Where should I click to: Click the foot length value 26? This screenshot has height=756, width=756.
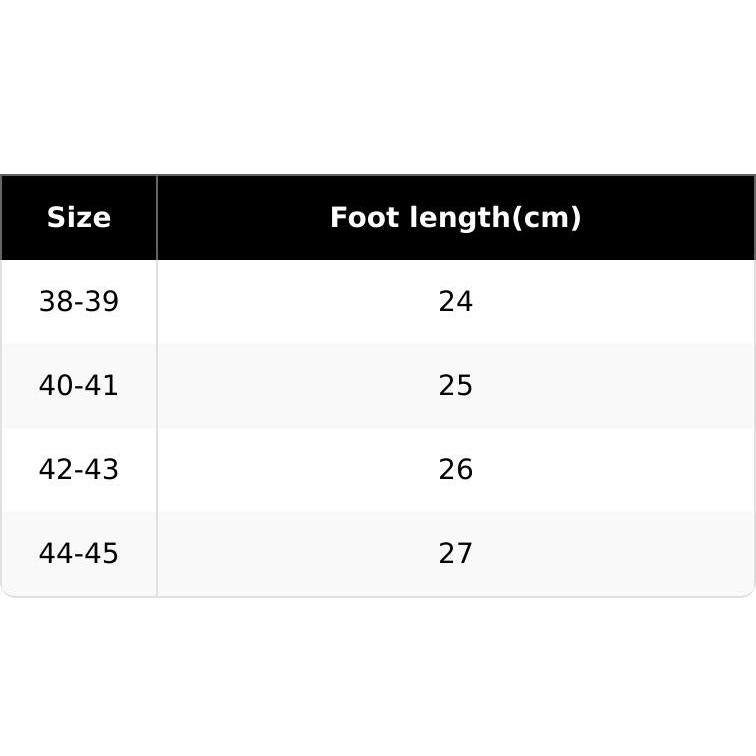click(456, 470)
